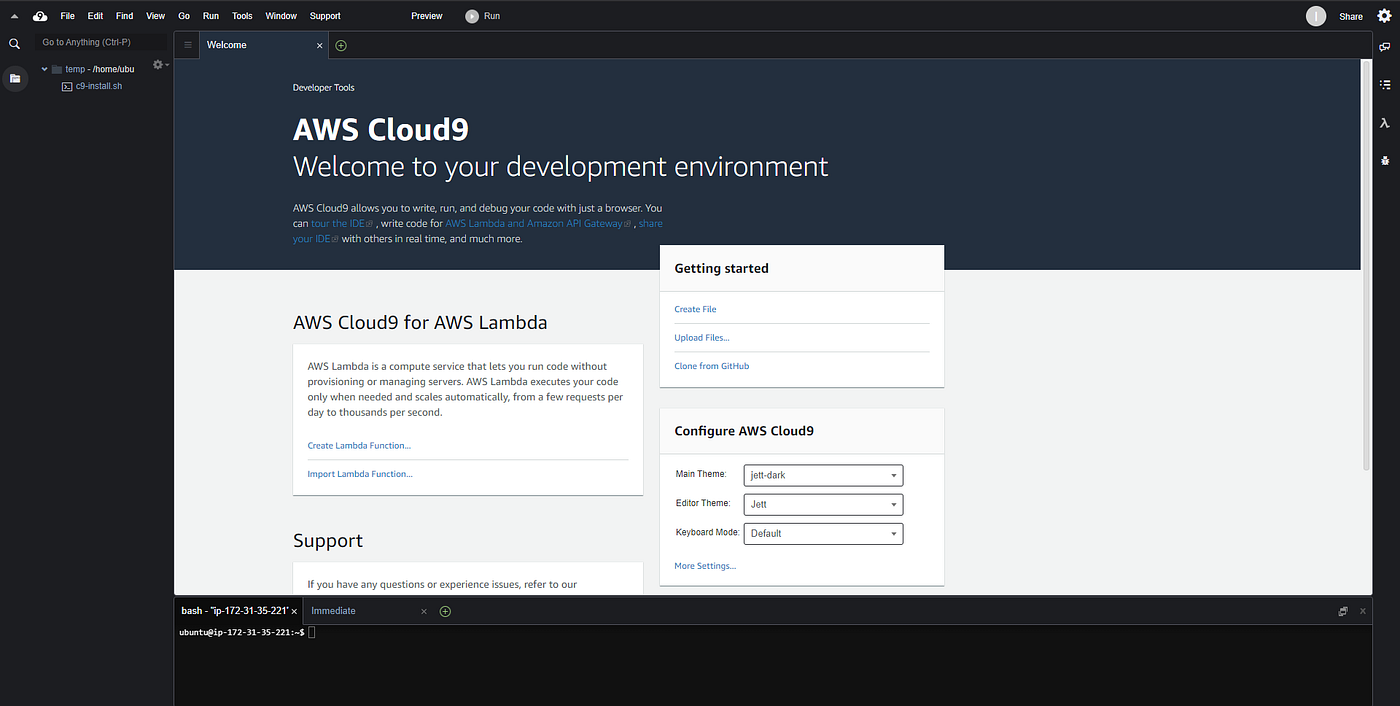Image resolution: width=1400 pixels, height=706 pixels.
Task: Open the More Settings link
Action: click(705, 566)
